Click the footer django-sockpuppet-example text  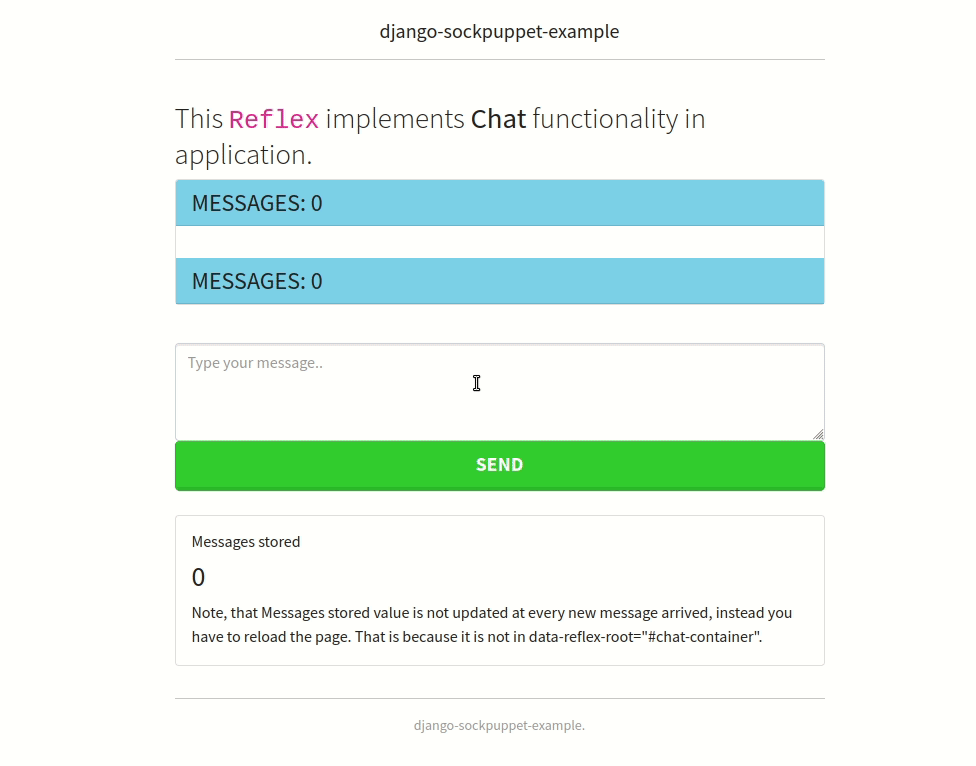point(499,725)
